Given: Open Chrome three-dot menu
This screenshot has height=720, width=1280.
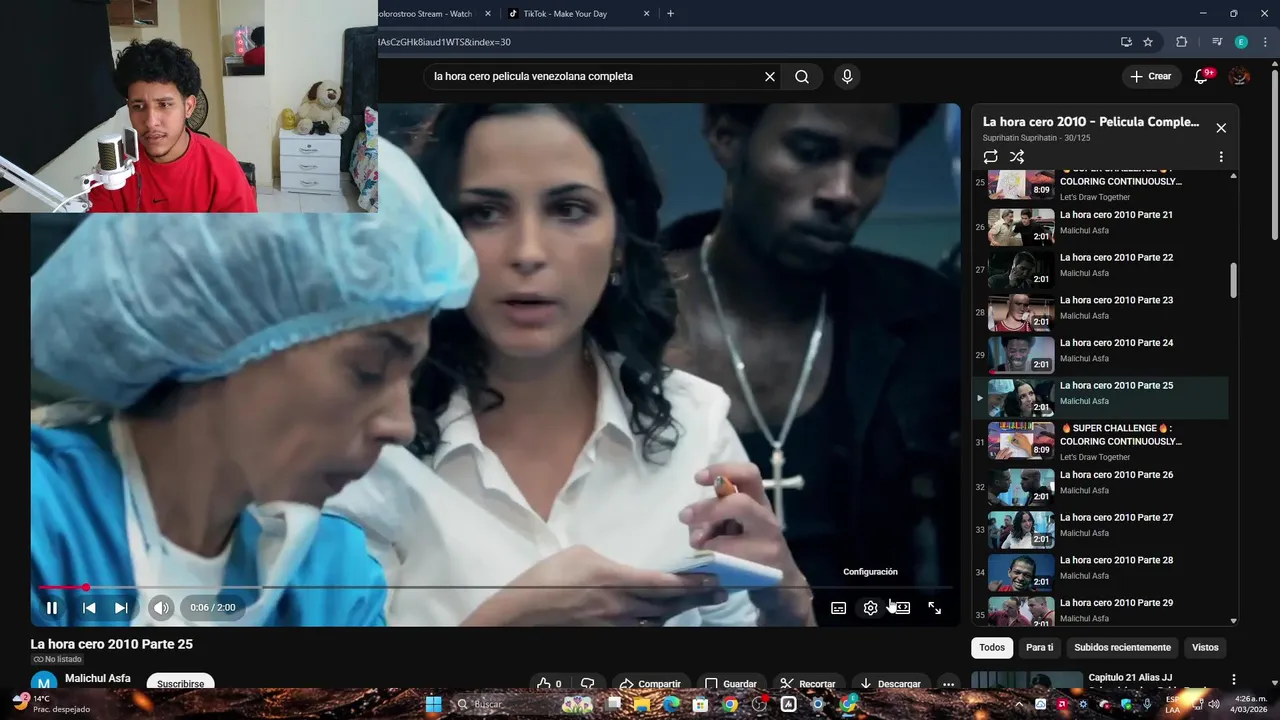Looking at the screenshot, I should tap(1266, 42).
